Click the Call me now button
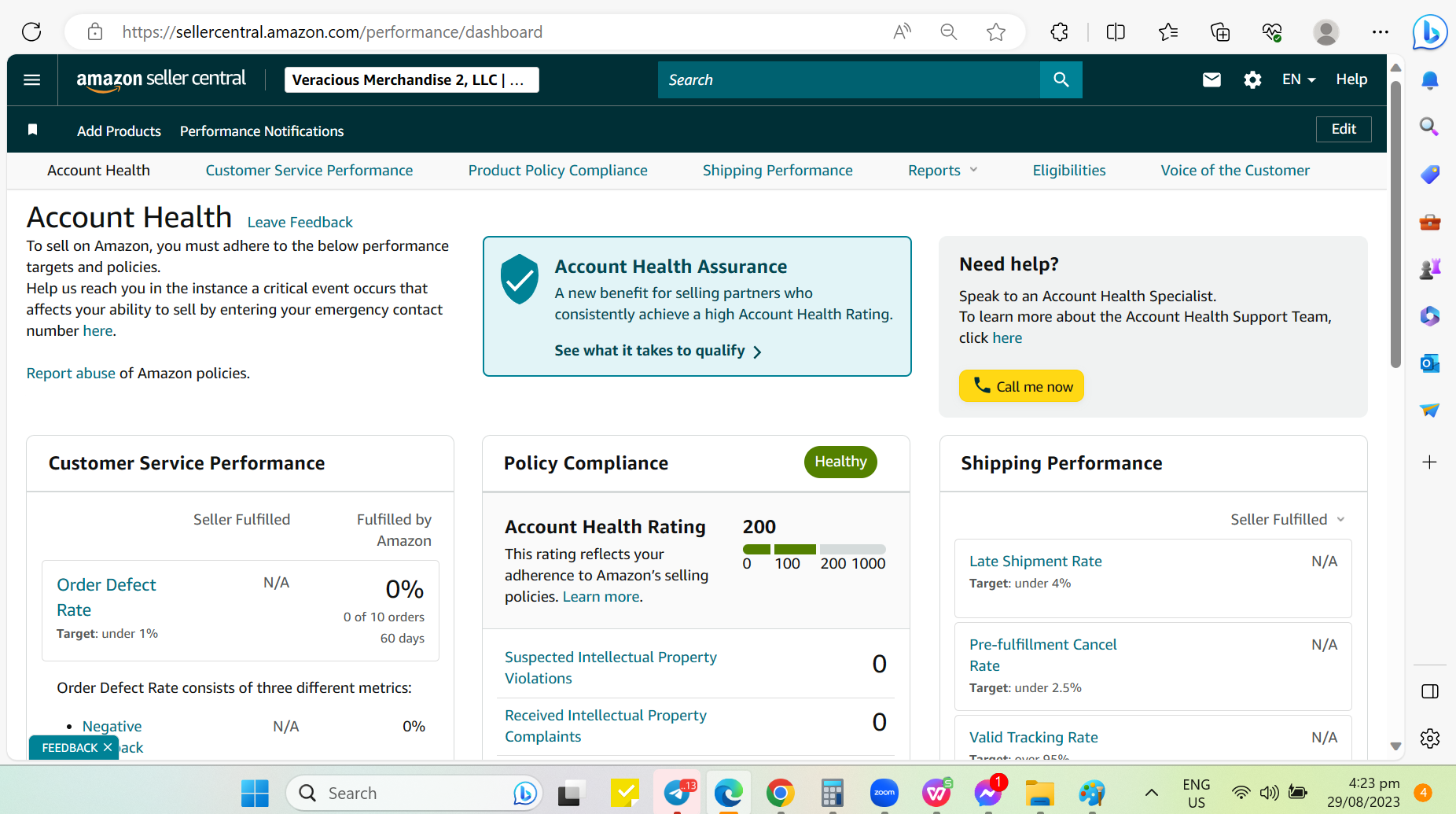Image resolution: width=1456 pixels, height=814 pixels. 1021,386
